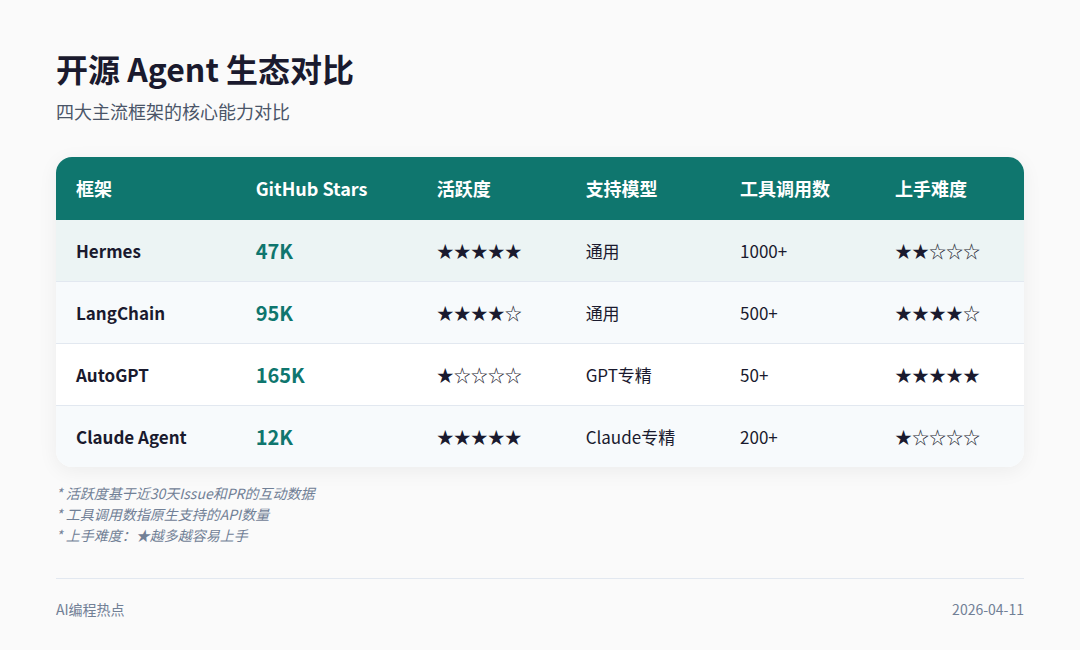Click Hermes activity star rating
Image resolution: width=1080 pixels, height=650 pixels.
[x=479, y=252]
